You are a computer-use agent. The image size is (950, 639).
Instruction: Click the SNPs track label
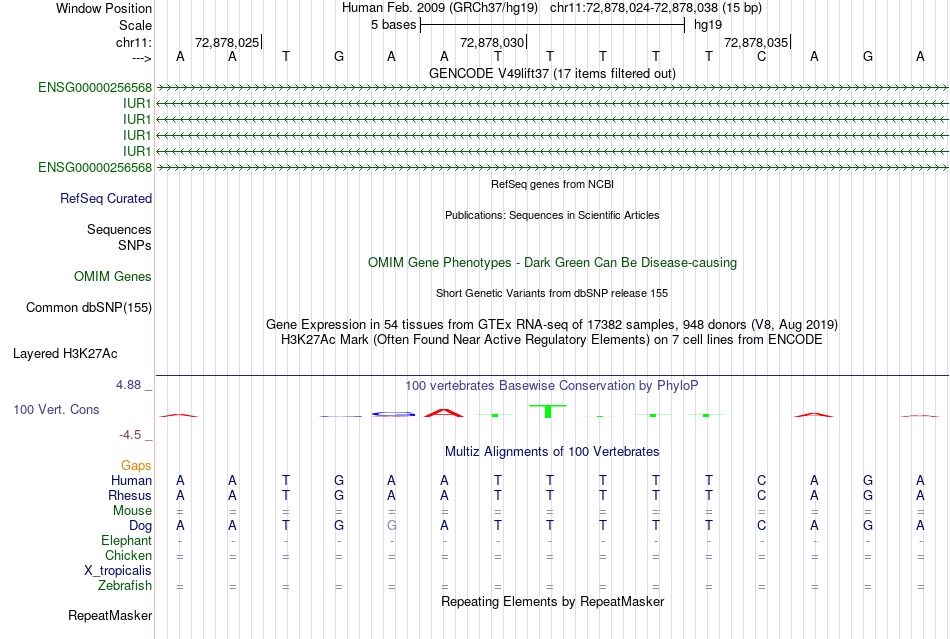(135, 245)
